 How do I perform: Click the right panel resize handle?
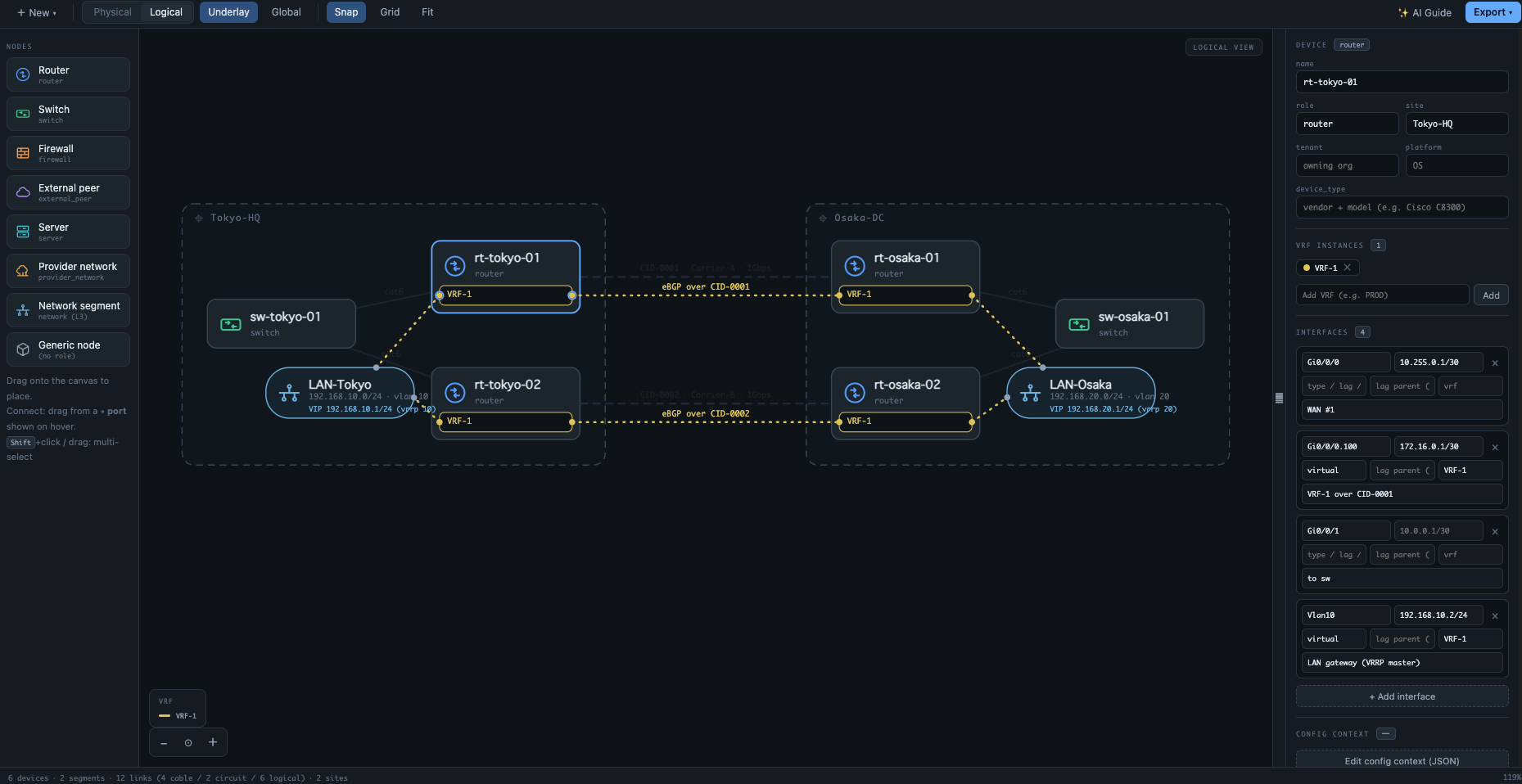1279,399
